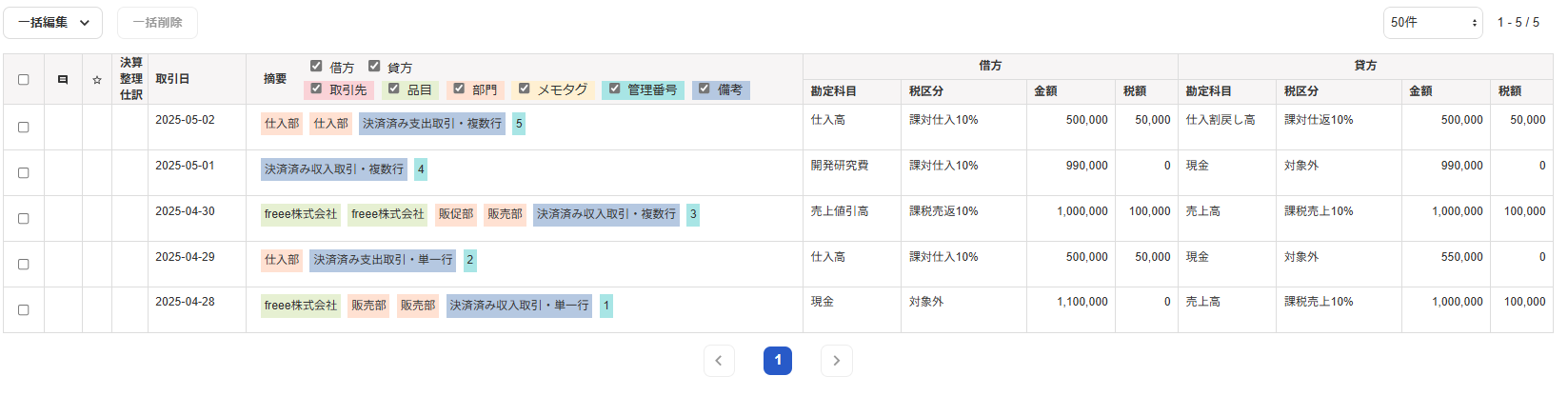Uncheck the 部門 tag filter

459,89
